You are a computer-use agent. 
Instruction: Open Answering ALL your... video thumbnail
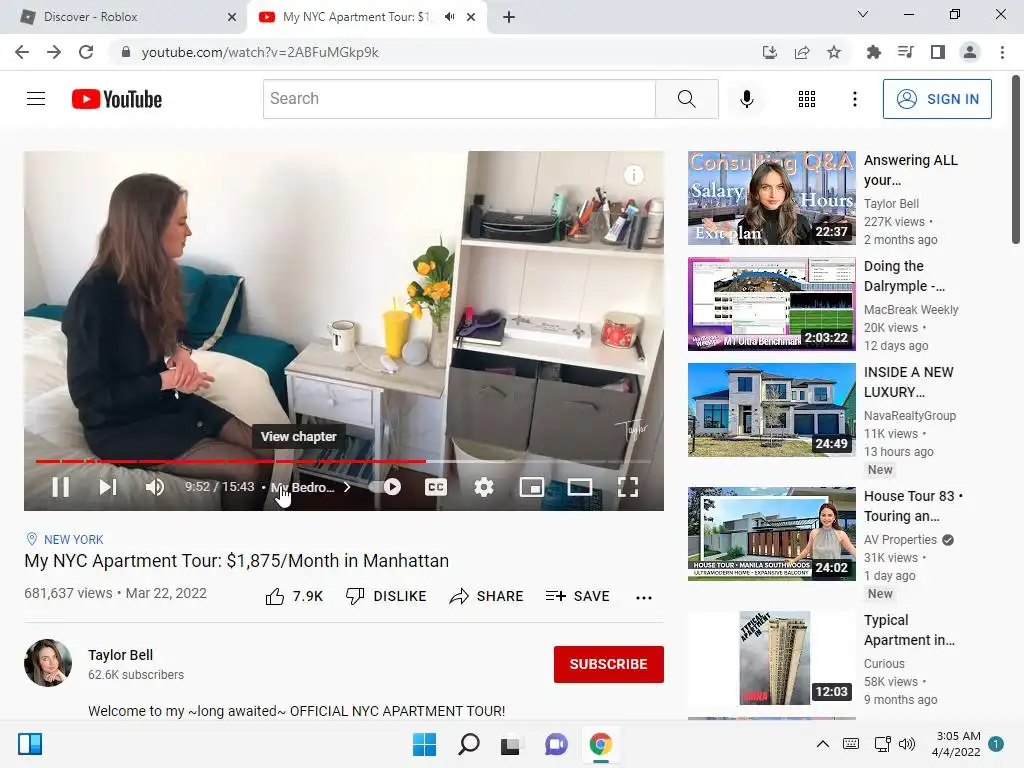(x=771, y=198)
